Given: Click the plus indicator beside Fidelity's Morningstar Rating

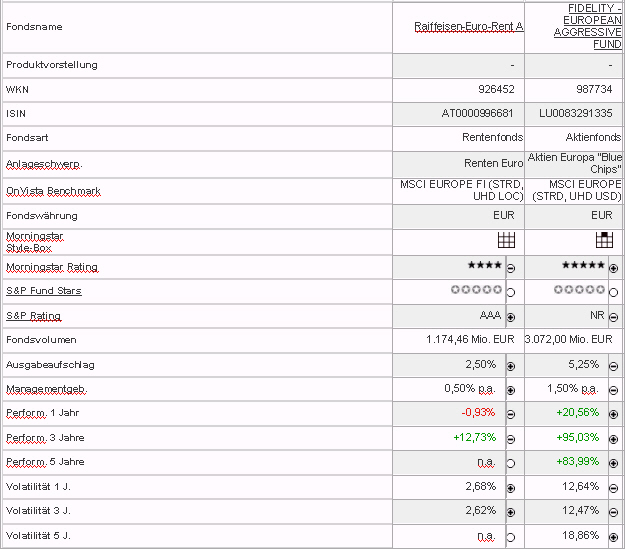Looking at the screenshot, I should coord(613,268).
